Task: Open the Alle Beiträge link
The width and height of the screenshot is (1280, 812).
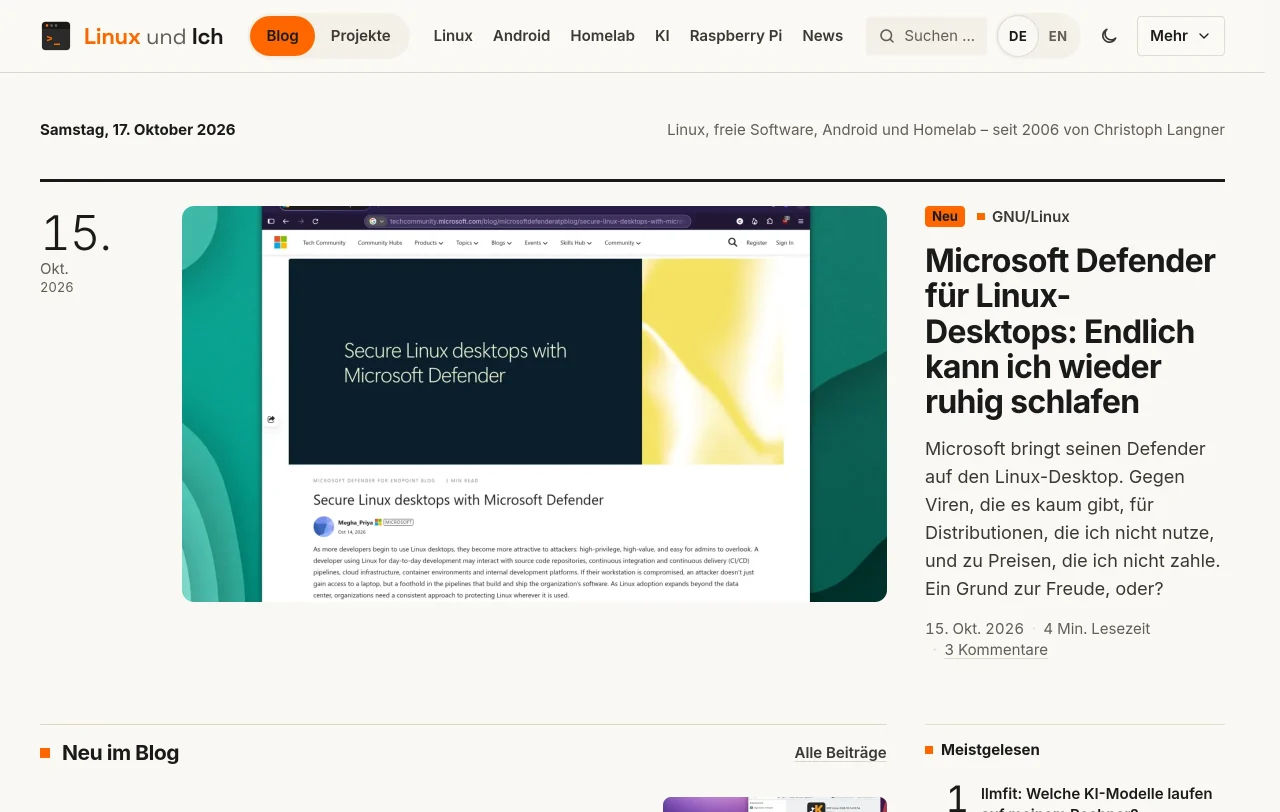Action: [840, 753]
